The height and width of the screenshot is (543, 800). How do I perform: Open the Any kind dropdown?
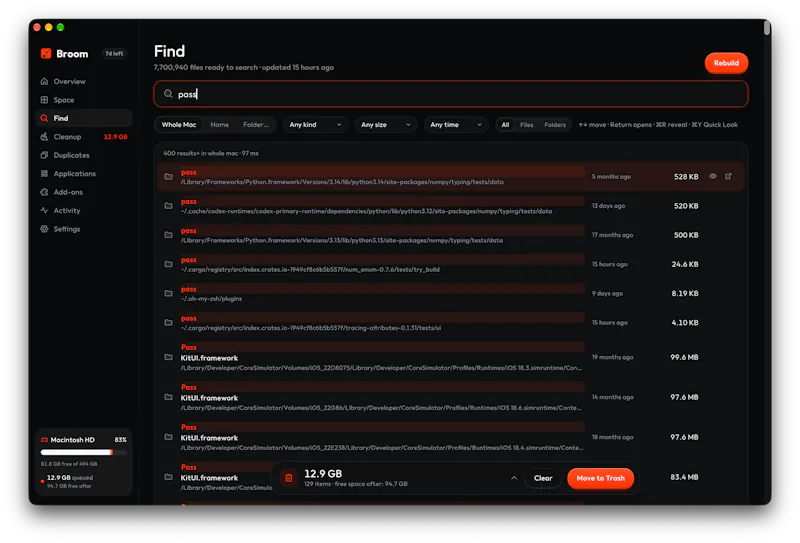315,125
